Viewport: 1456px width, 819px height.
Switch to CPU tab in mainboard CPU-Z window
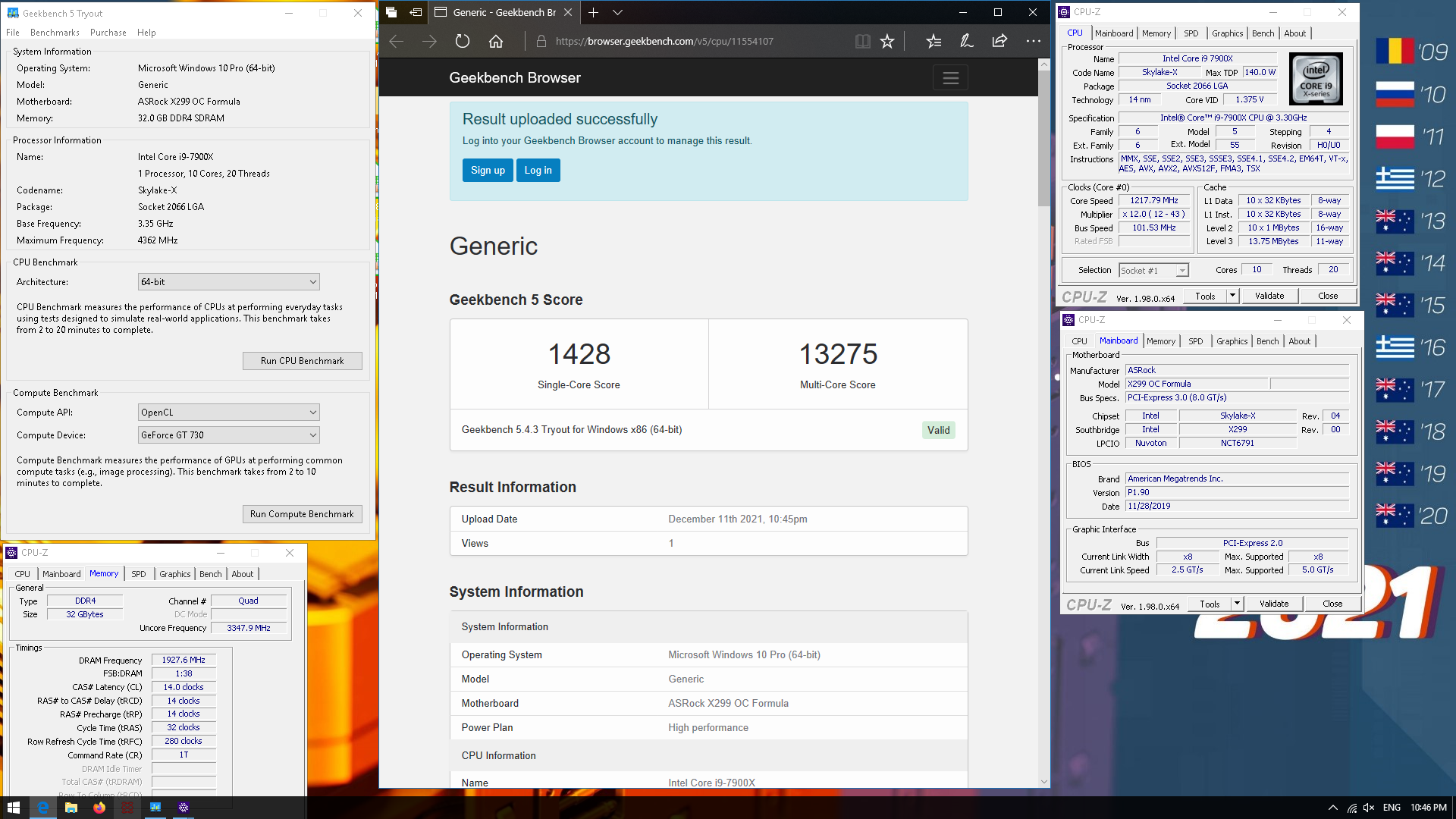(x=1079, y=341)
